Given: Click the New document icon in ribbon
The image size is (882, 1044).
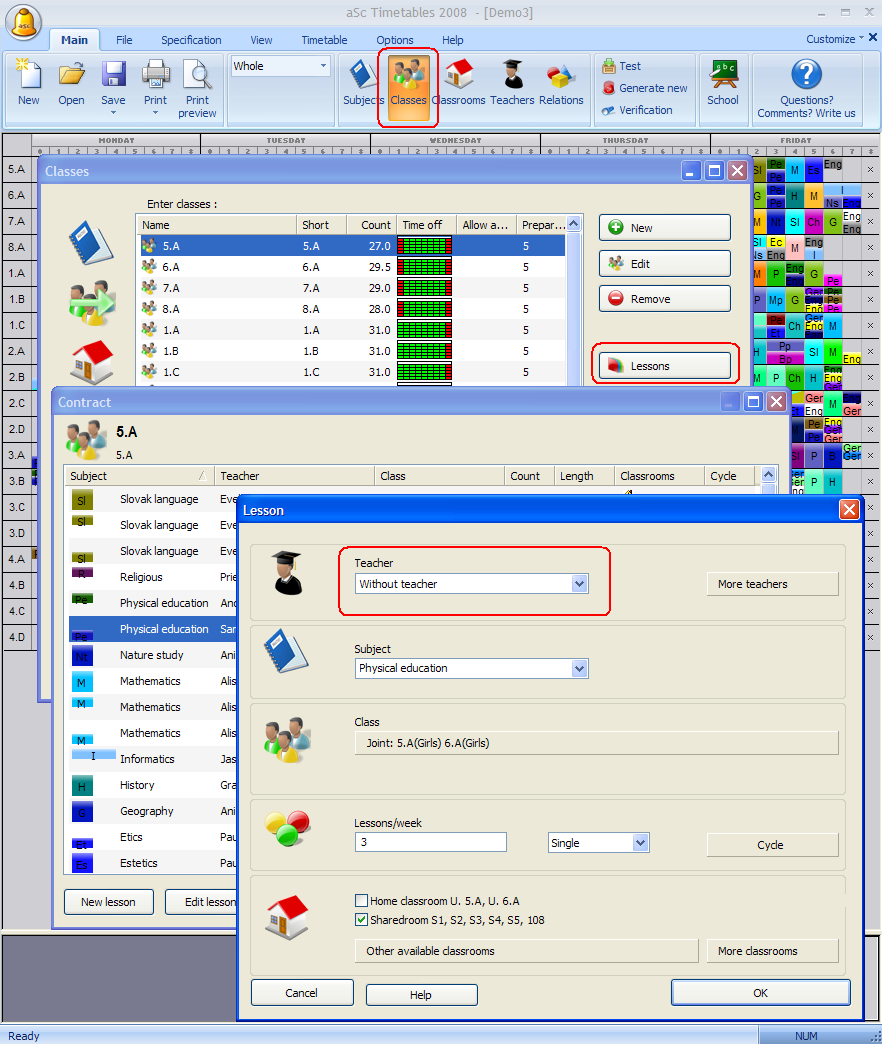Looking at the screenshot, I should point(29,78).
